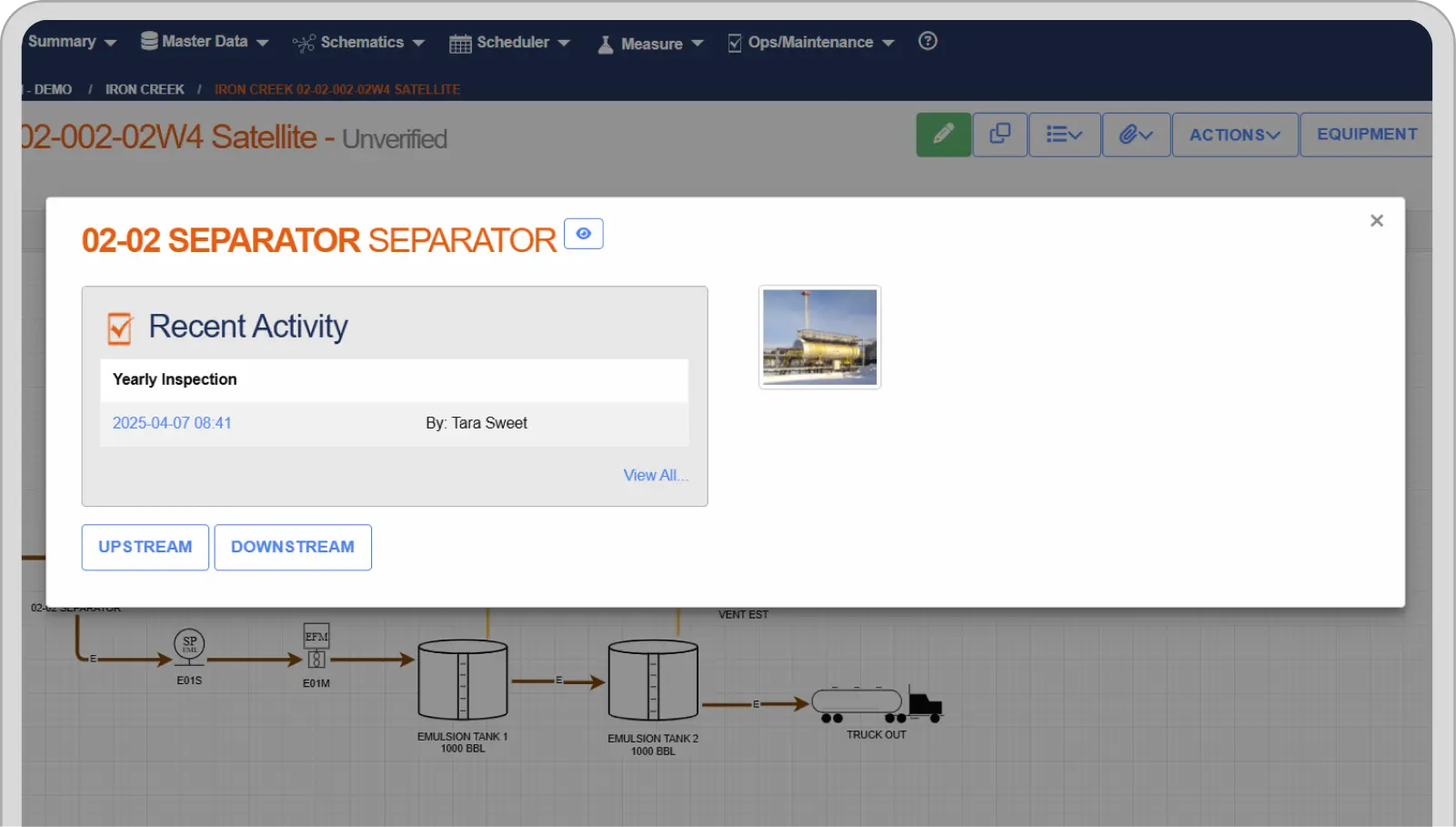Click the View All link
Viewport: 1456px width, 827px height.
click(655, 475)
